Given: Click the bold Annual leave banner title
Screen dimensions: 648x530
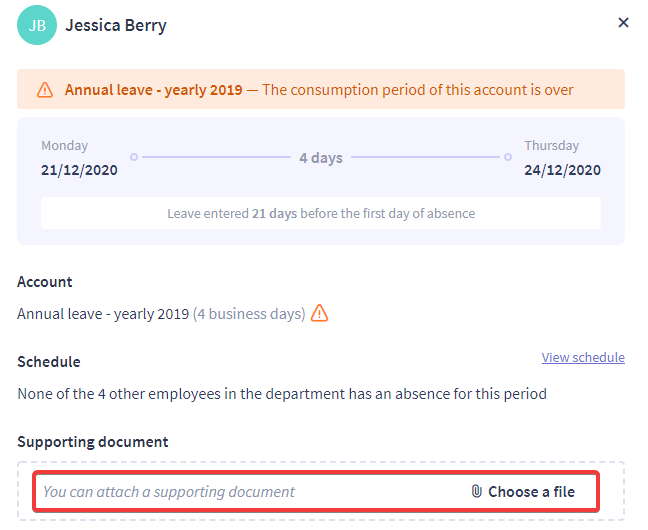Looking at the screenshot, I should (153, 90).
